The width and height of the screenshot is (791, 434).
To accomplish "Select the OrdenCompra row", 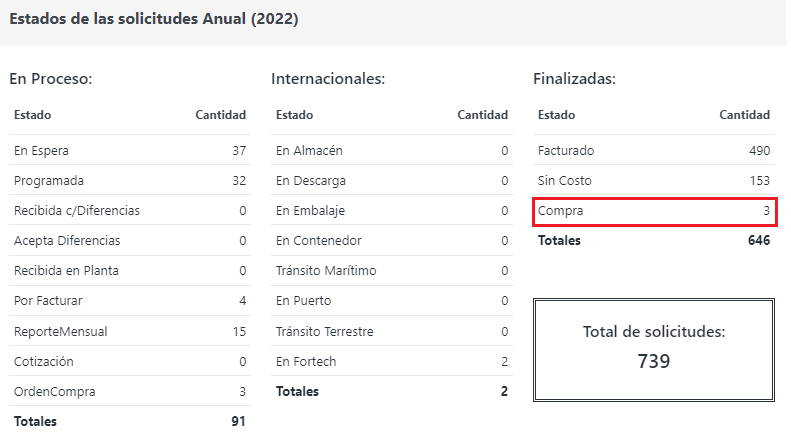I will (x=130, y=391).
